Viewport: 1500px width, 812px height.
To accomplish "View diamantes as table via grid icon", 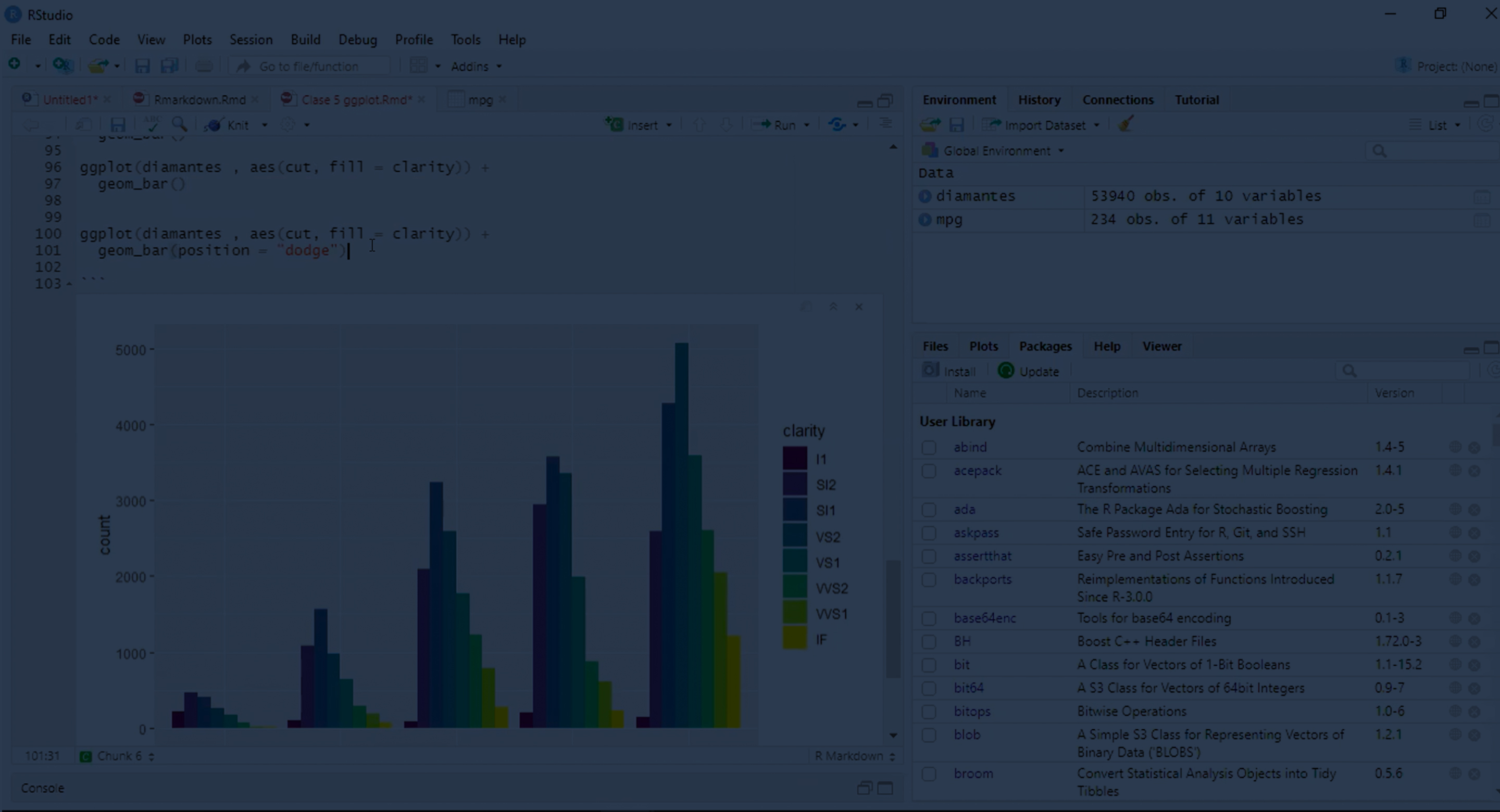I will tap(1481, 197).
